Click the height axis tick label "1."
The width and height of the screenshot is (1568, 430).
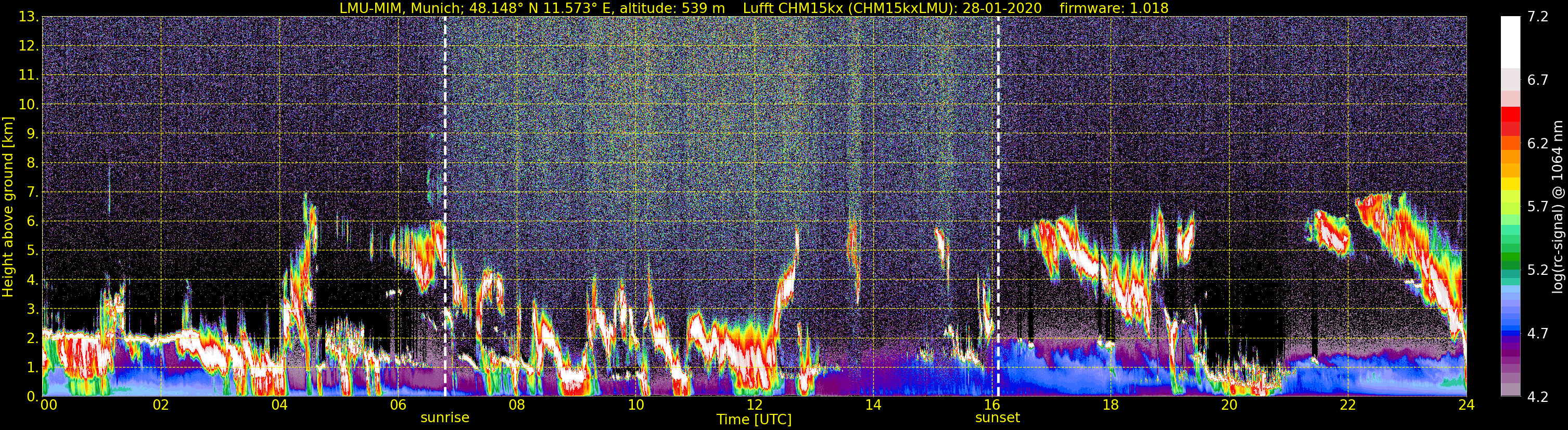33,368
